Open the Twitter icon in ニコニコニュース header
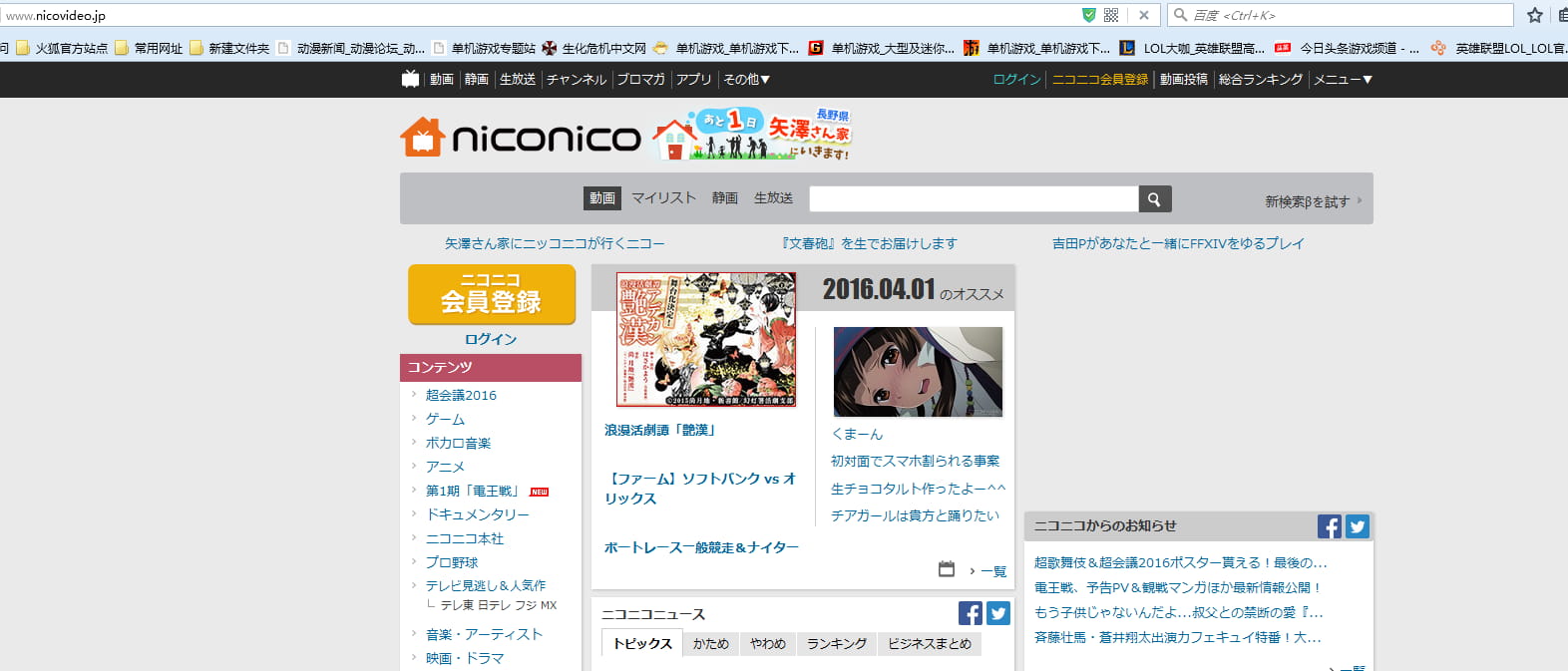Viewport: 1568px width, 671px height. coord(998,613)
